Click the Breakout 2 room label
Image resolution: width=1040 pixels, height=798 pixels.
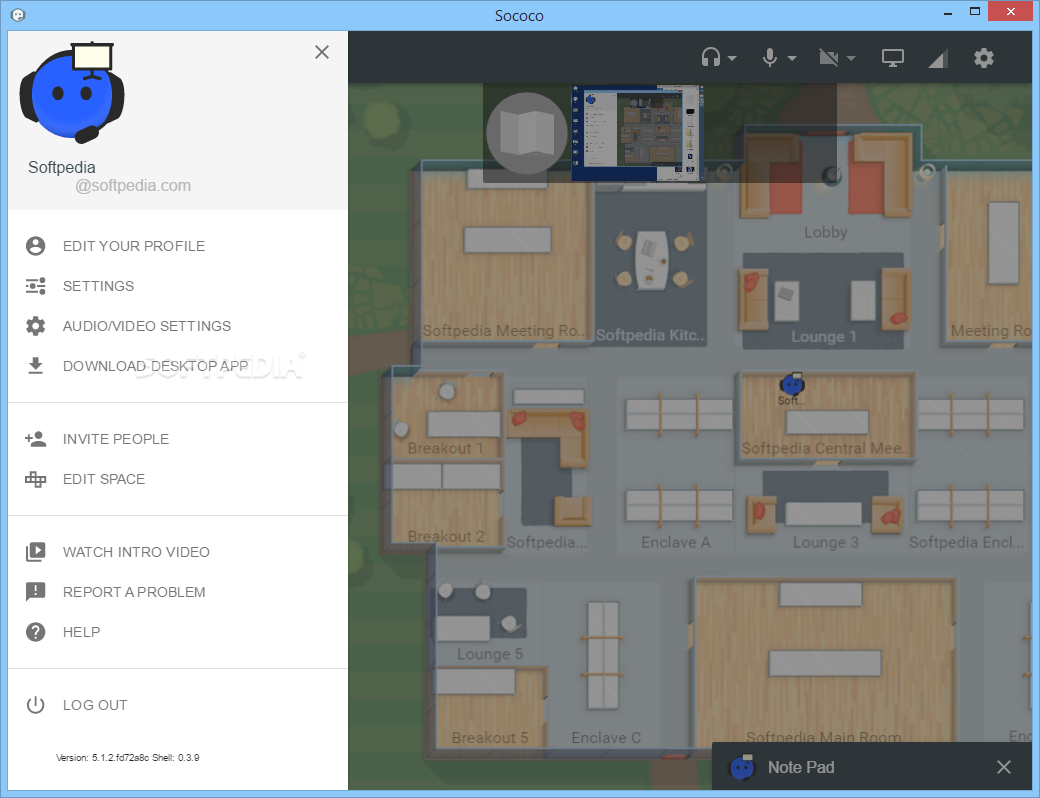point(446,536)
